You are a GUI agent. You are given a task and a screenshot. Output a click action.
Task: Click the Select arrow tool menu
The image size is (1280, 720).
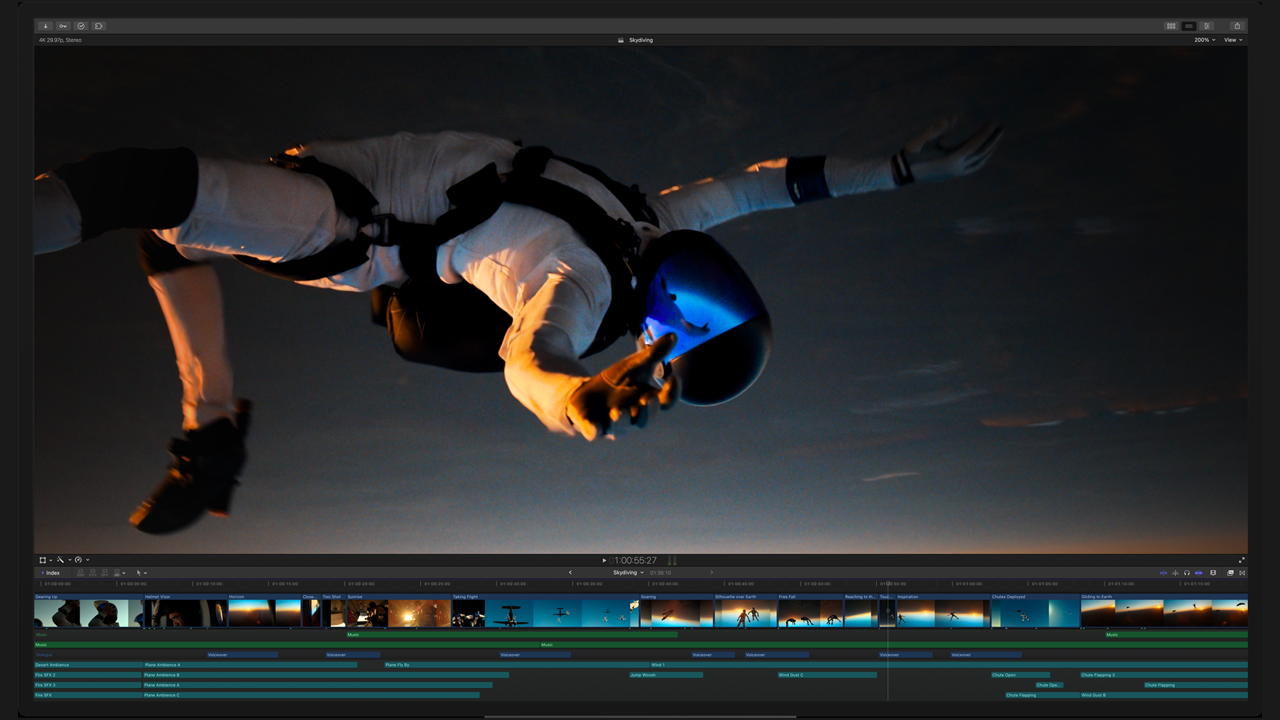[x=141, y=573]
